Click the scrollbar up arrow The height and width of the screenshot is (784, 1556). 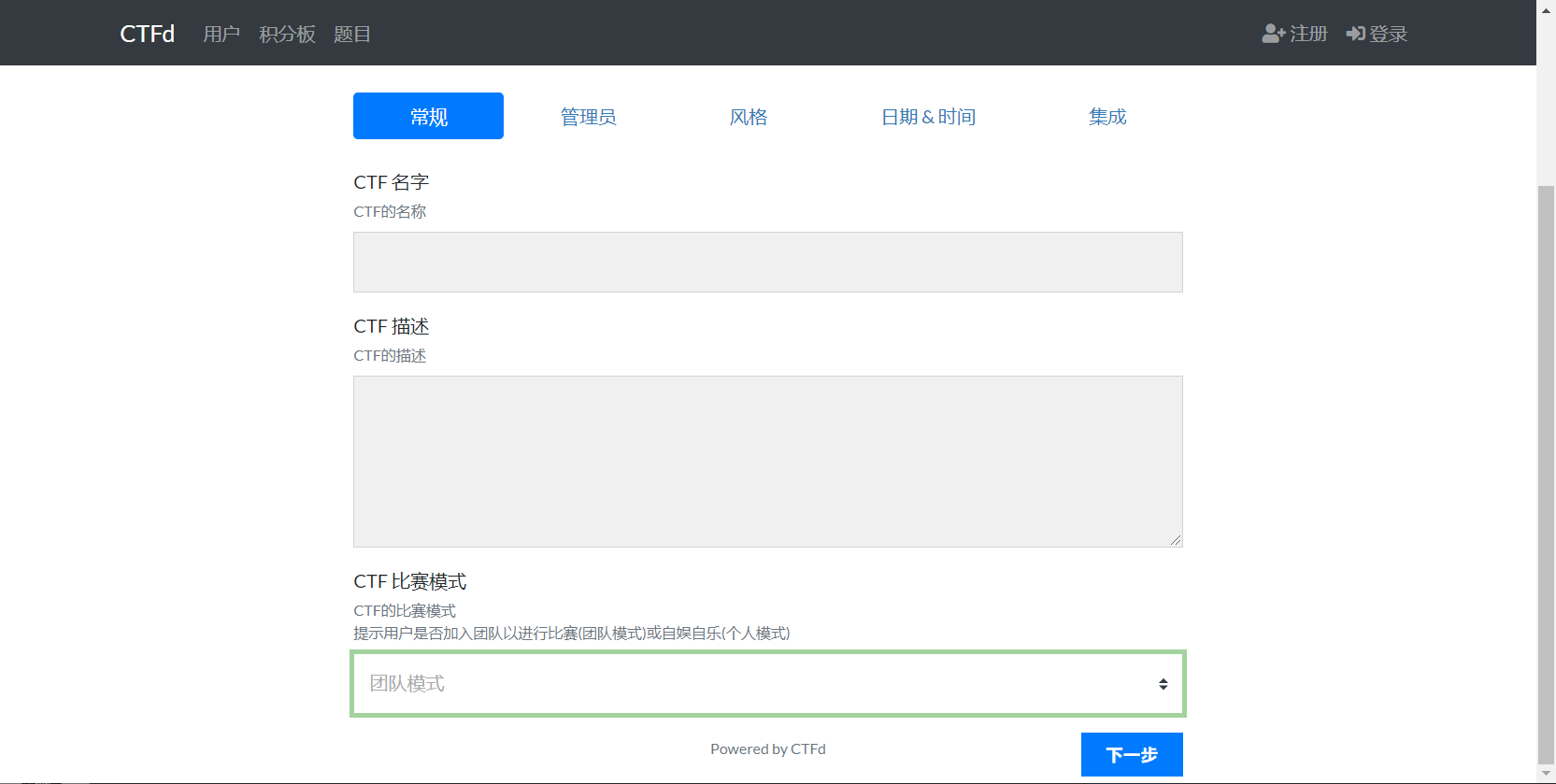point(1546,8)
